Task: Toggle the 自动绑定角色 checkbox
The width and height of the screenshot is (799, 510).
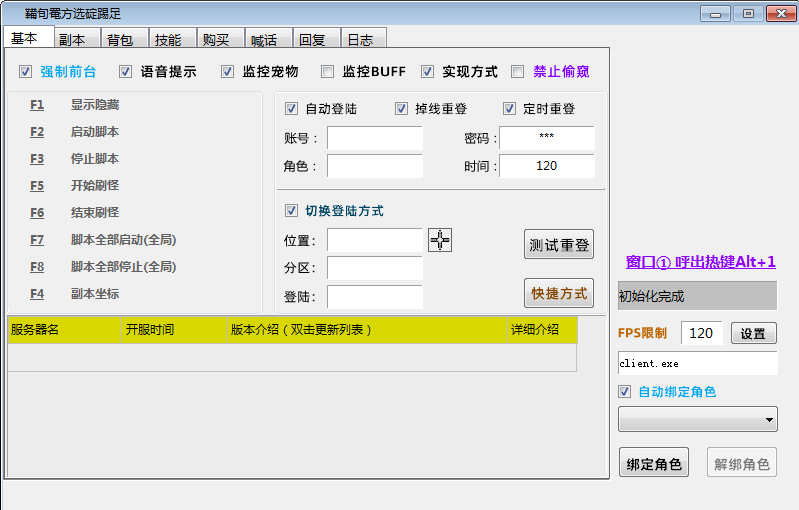Action: (626, 392)
